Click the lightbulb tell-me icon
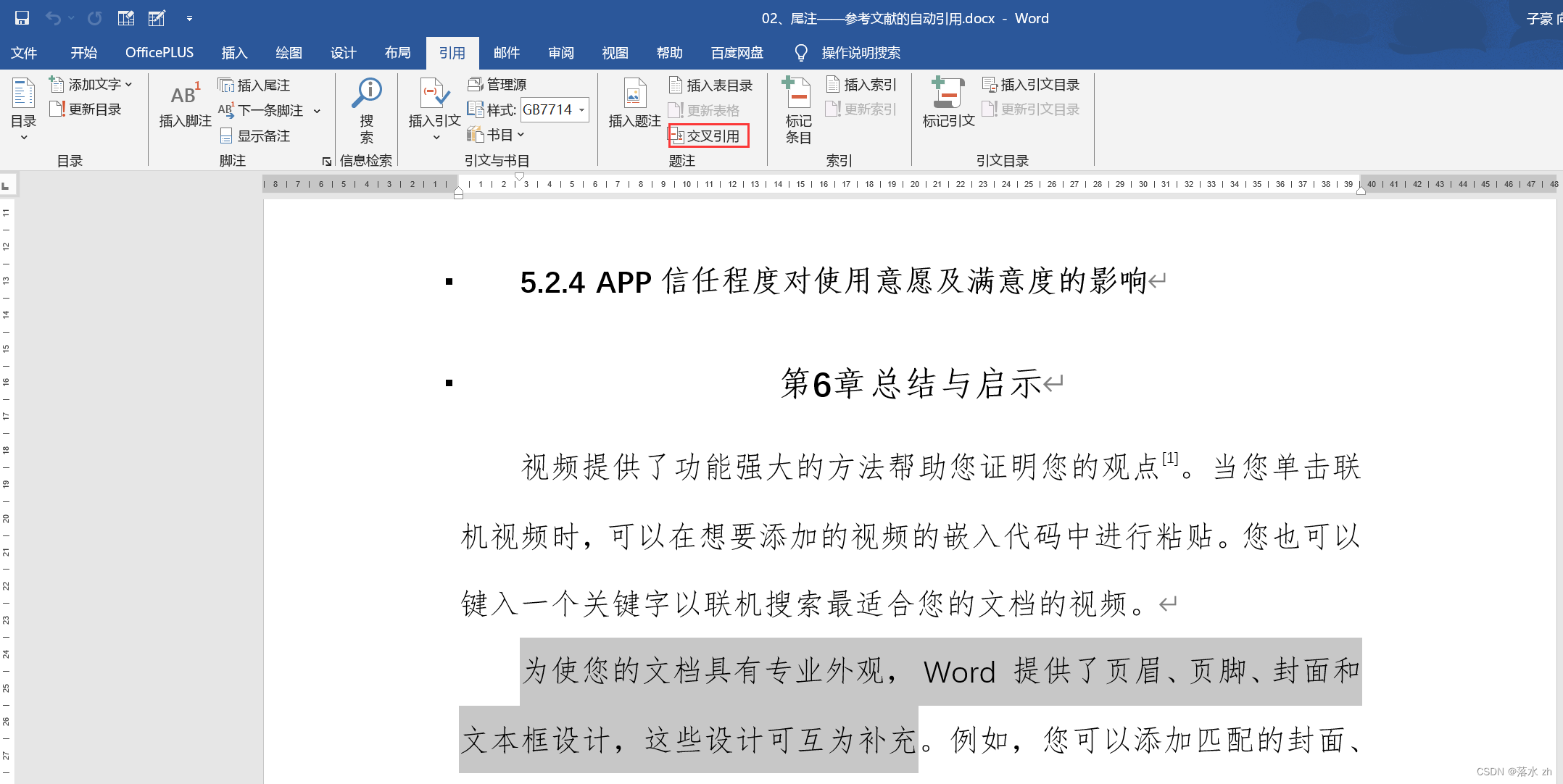The width and height of the screenshot is (1563, 784). (801, 53)
